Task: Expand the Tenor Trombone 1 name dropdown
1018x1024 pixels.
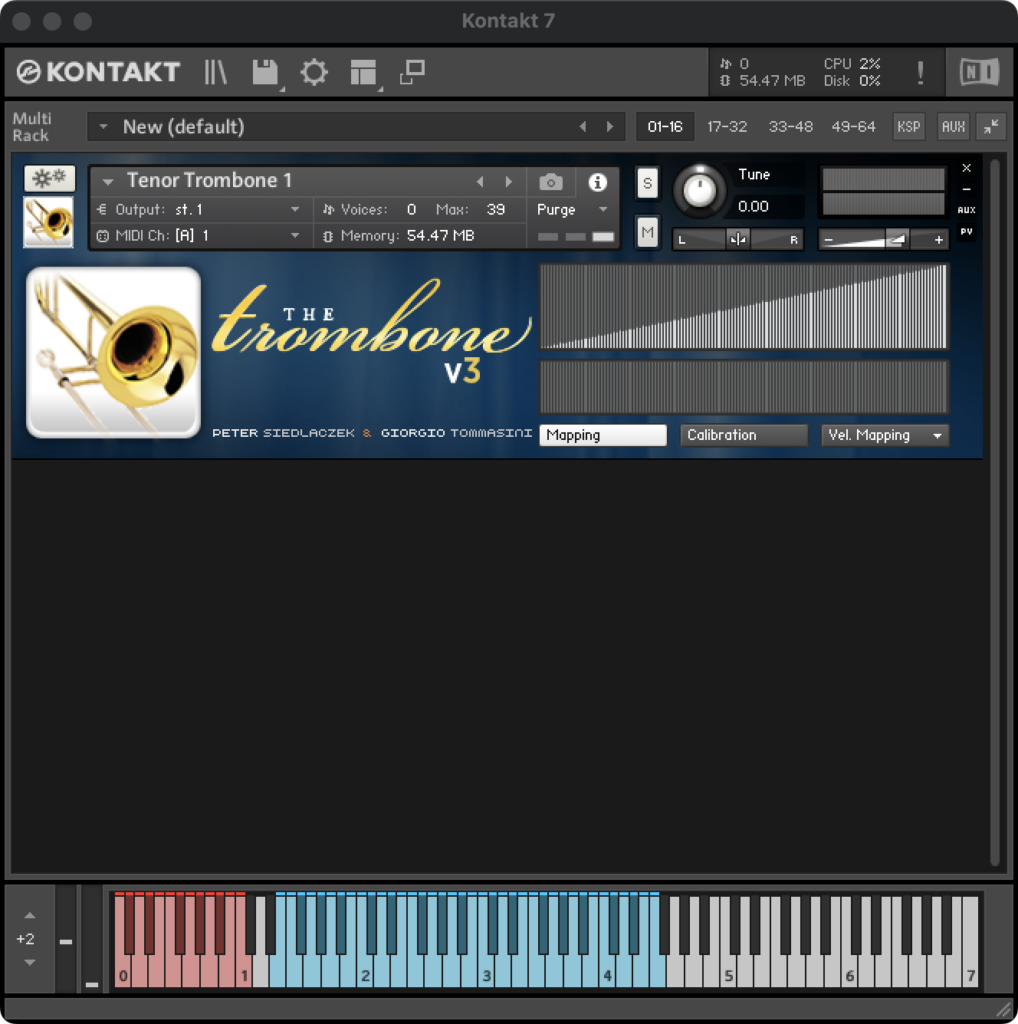Action: [x=108, y=182]
